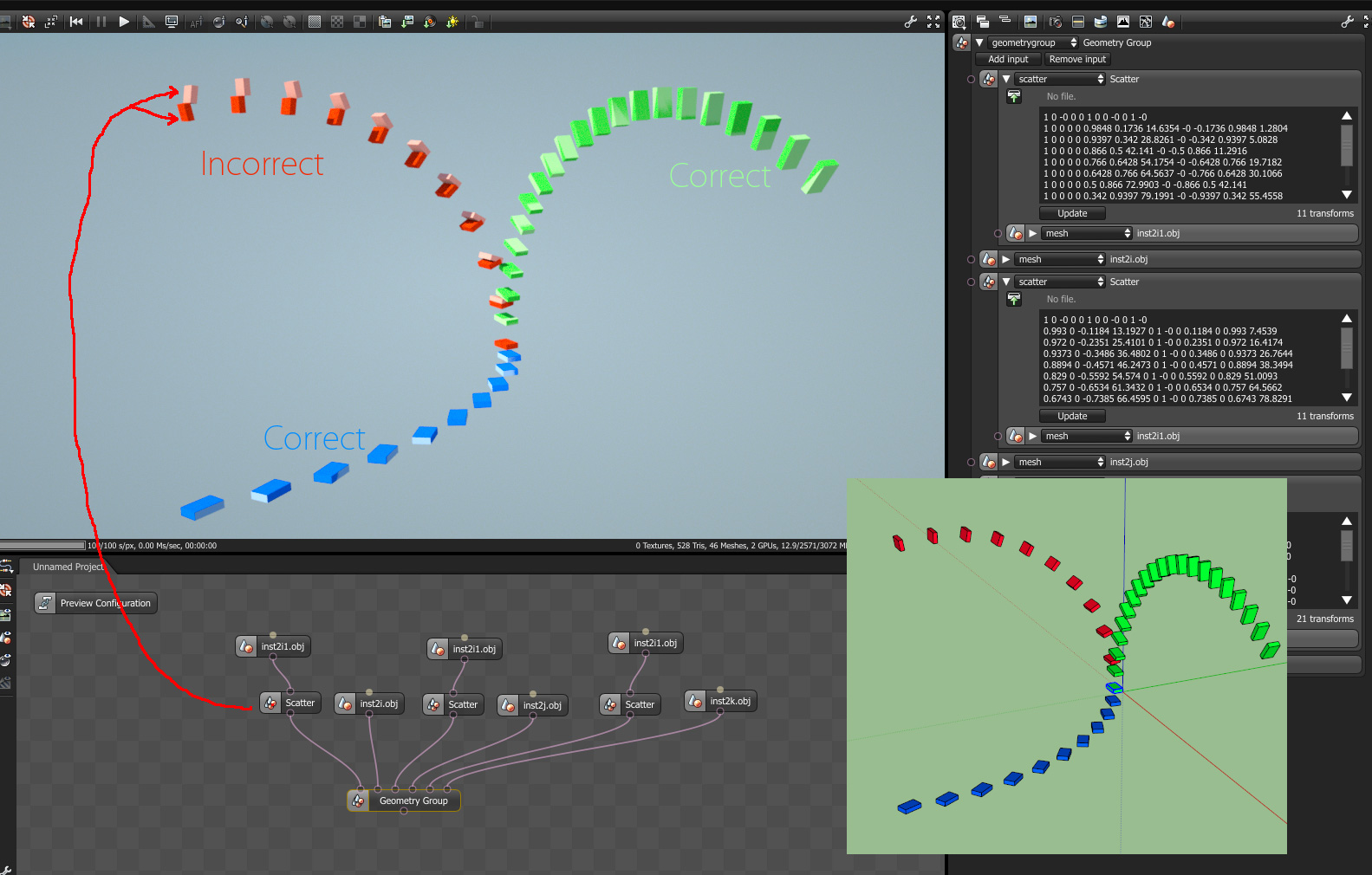Restart the render with the rewind button
The height and width of the screenshot is (875, 1372).
coord(77,22)
